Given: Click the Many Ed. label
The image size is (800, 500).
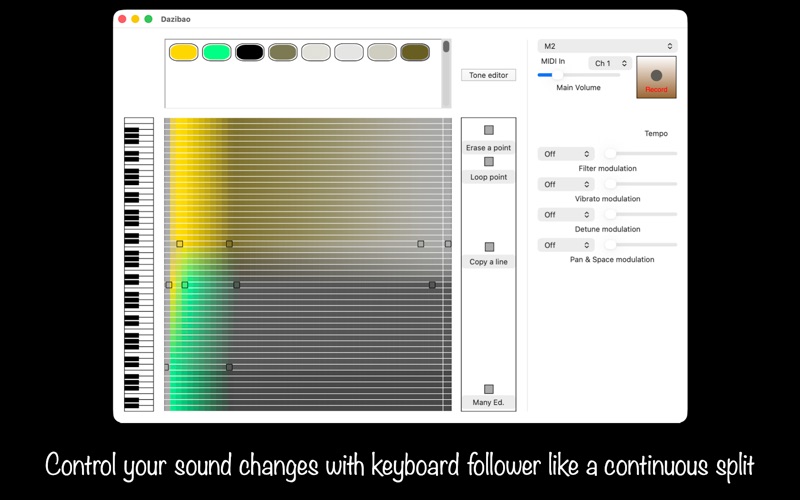Looking at the screenshot, I should (x=488, y=402).
